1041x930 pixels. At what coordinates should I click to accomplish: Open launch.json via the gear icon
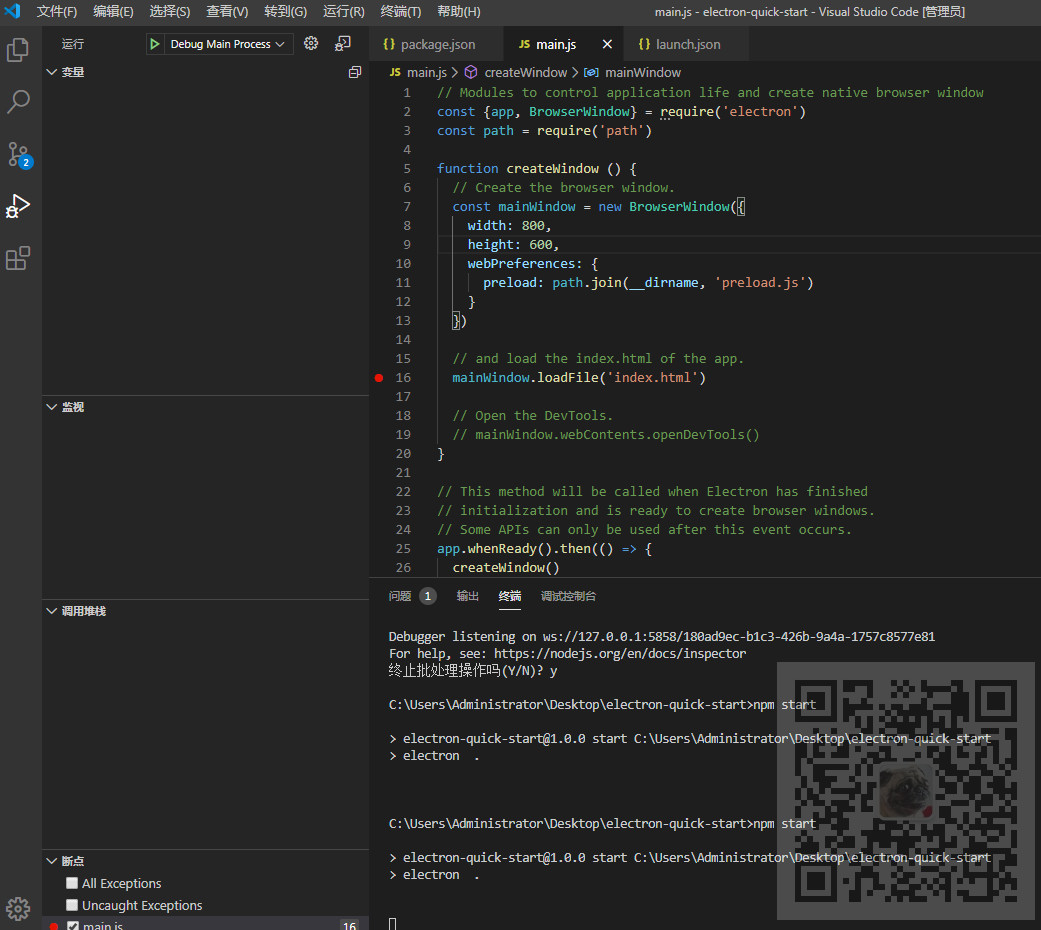pos(311,44)
